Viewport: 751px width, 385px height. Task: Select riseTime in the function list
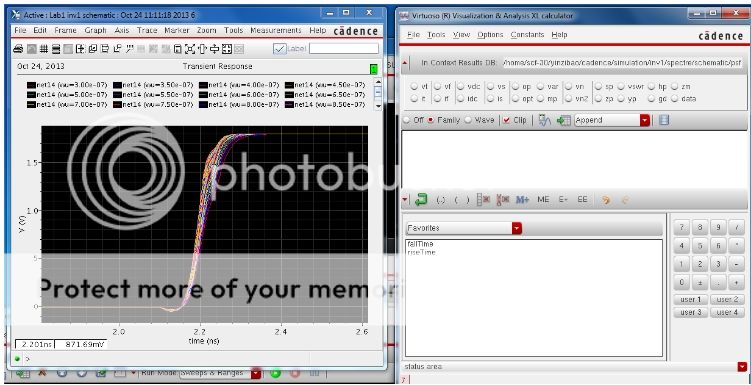tap(421, 252)
